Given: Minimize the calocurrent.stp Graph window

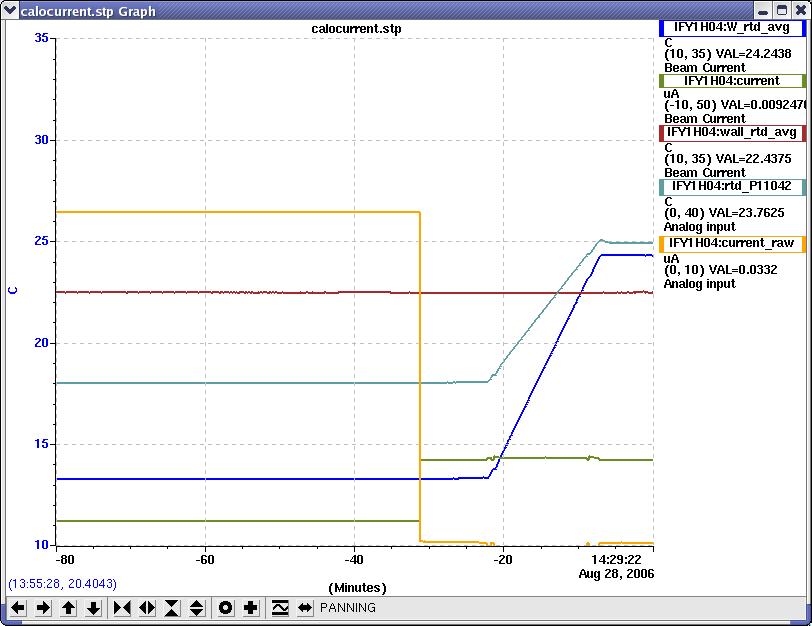Looking at the screenshot, I should tap(763, 10).
